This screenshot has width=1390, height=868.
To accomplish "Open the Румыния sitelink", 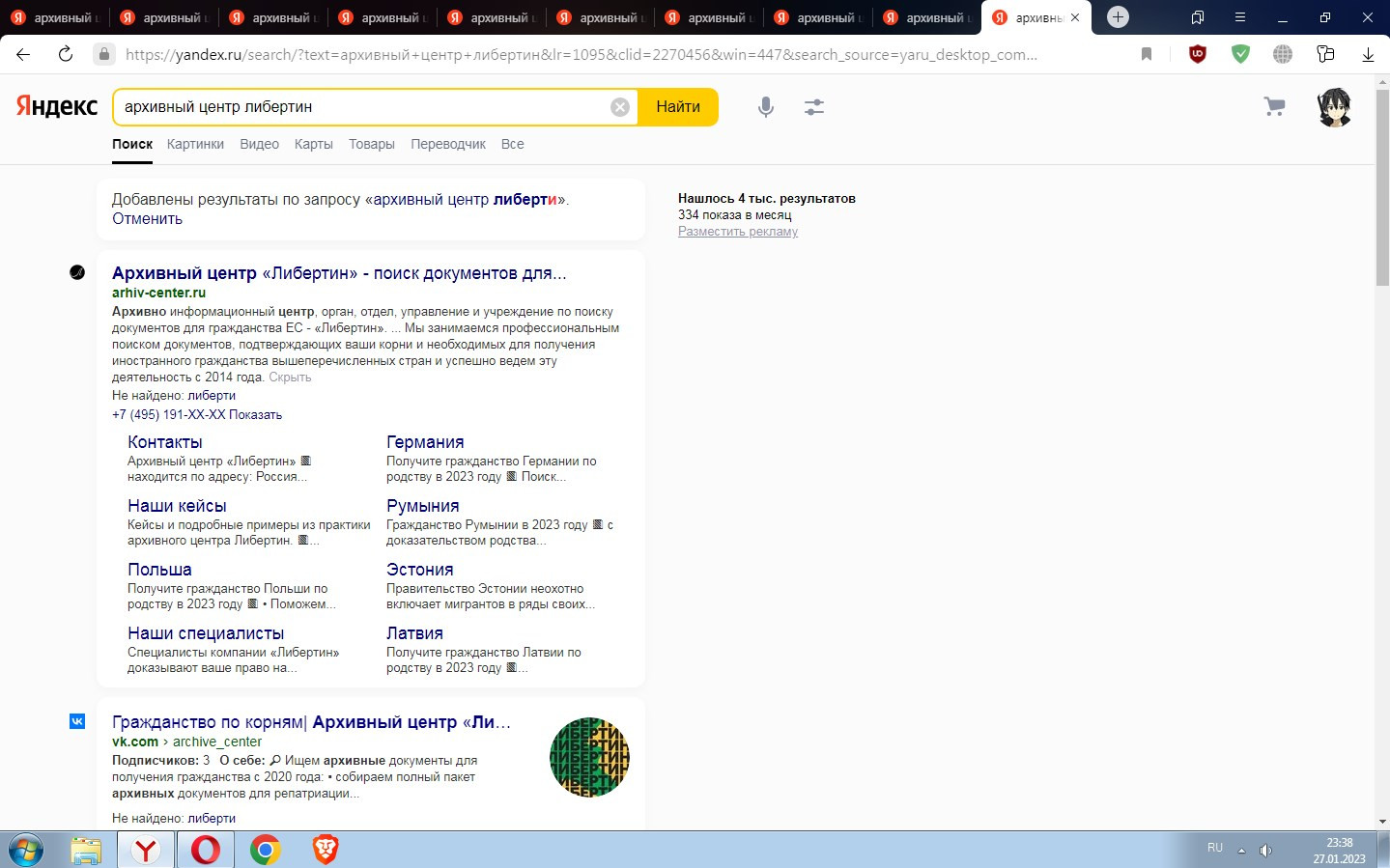I will pyautogui.click(x=423, y=506).
